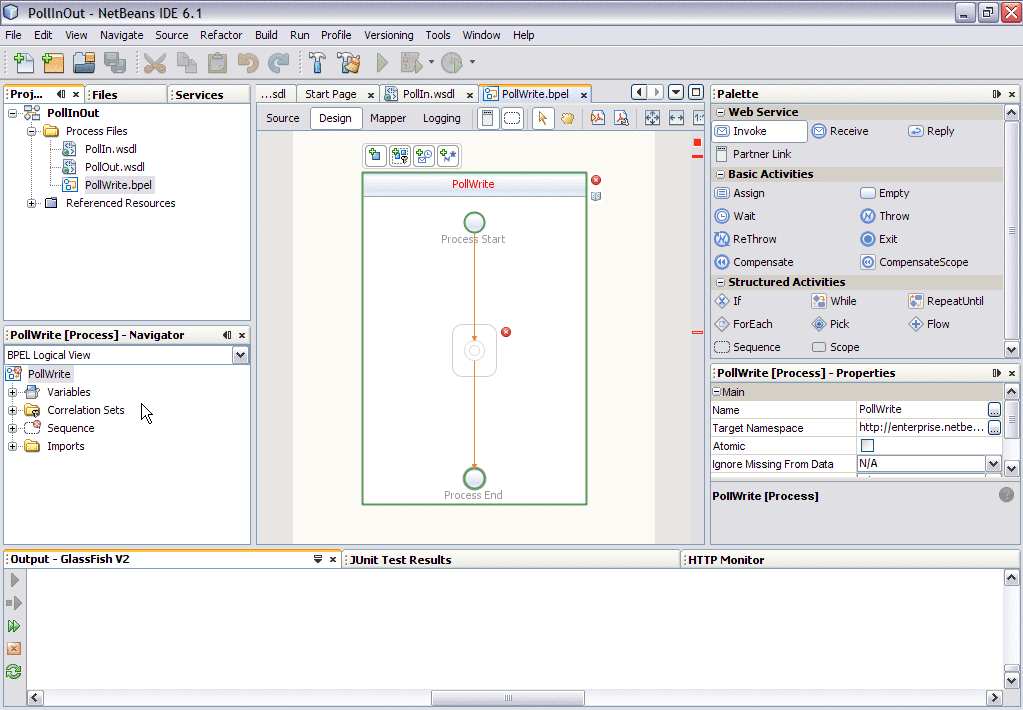Expand Referenced Resources in Projects tree
Screen dimensions: 1023x710
[x=30, y=202]
